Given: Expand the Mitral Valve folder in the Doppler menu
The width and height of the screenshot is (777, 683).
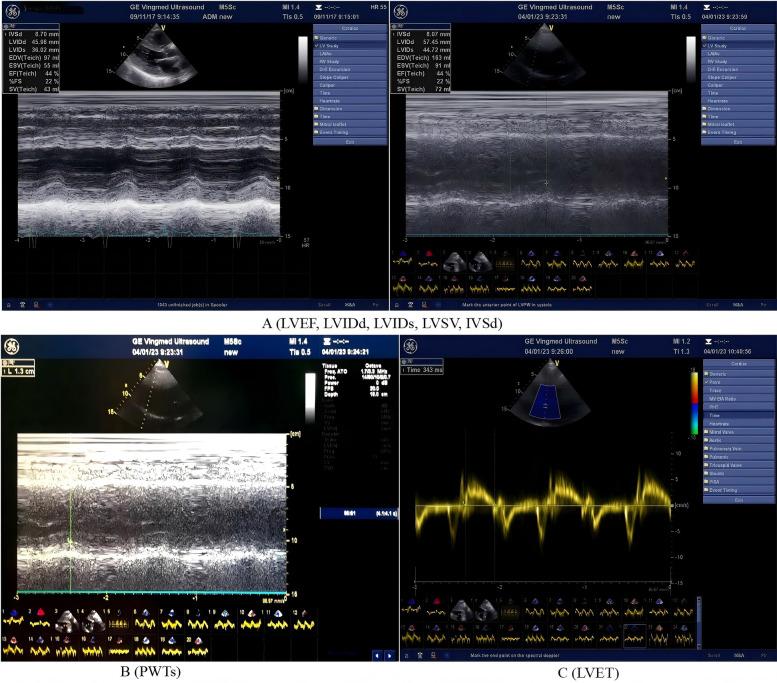Looking at the screenshot, I should (x=722, y=431).
